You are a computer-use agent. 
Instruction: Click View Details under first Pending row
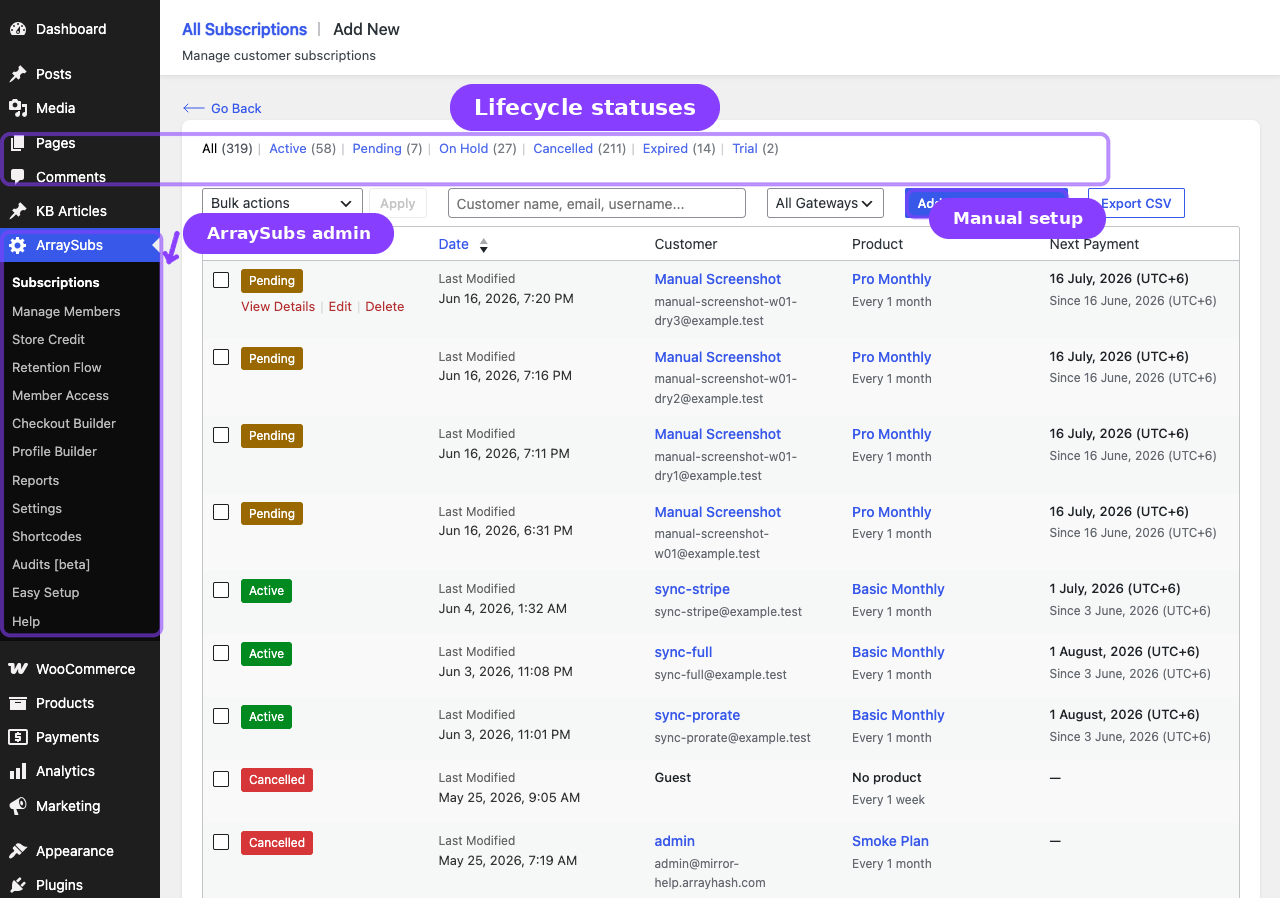(x=278, y=306)
